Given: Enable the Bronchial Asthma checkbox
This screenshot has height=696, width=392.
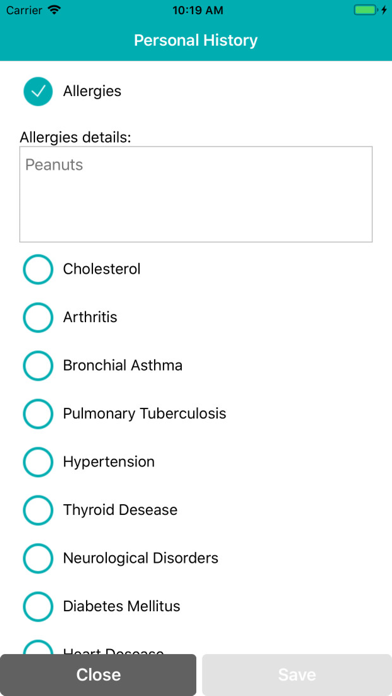Looking at the screenshot, I should click(x=38, y=365).
